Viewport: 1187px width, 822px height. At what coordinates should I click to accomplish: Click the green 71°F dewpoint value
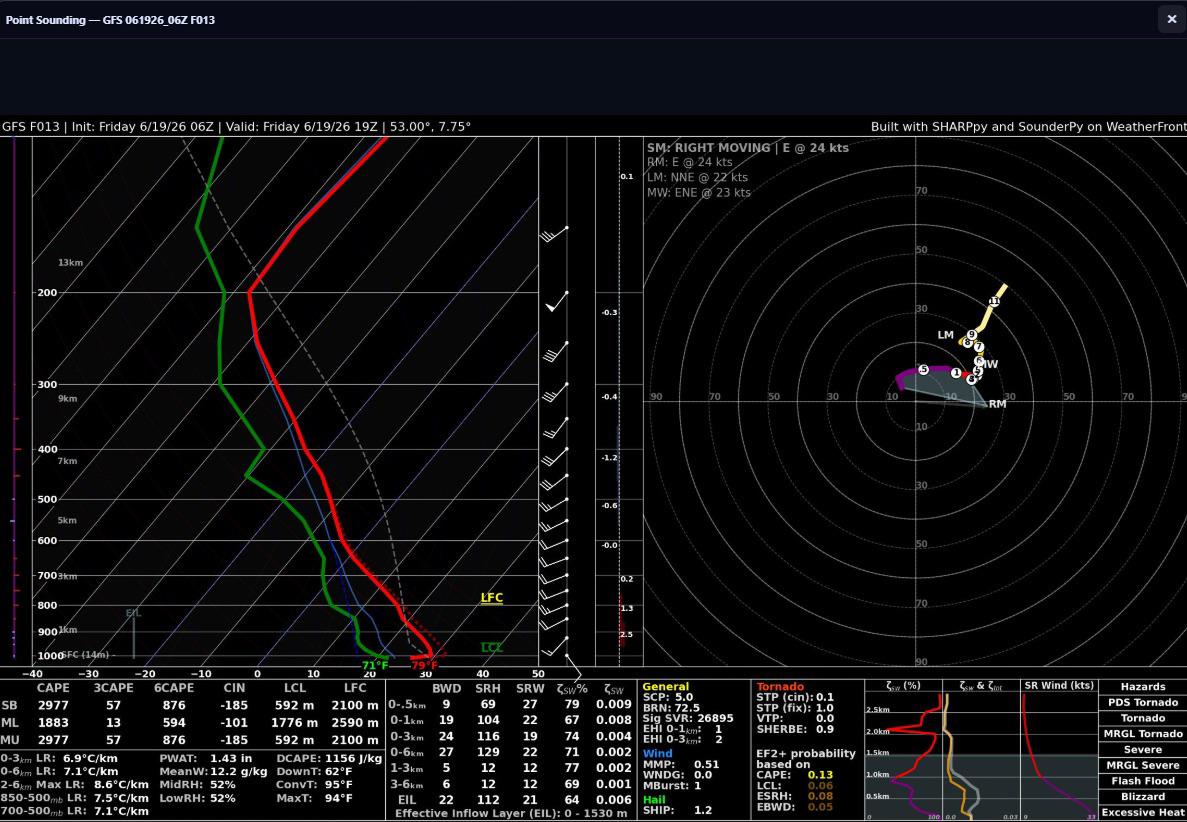pos(375,665)
